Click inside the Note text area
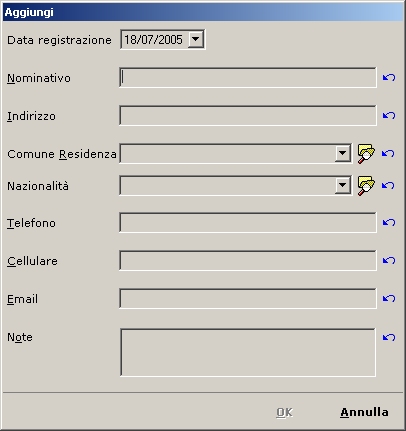 [248, 353]
